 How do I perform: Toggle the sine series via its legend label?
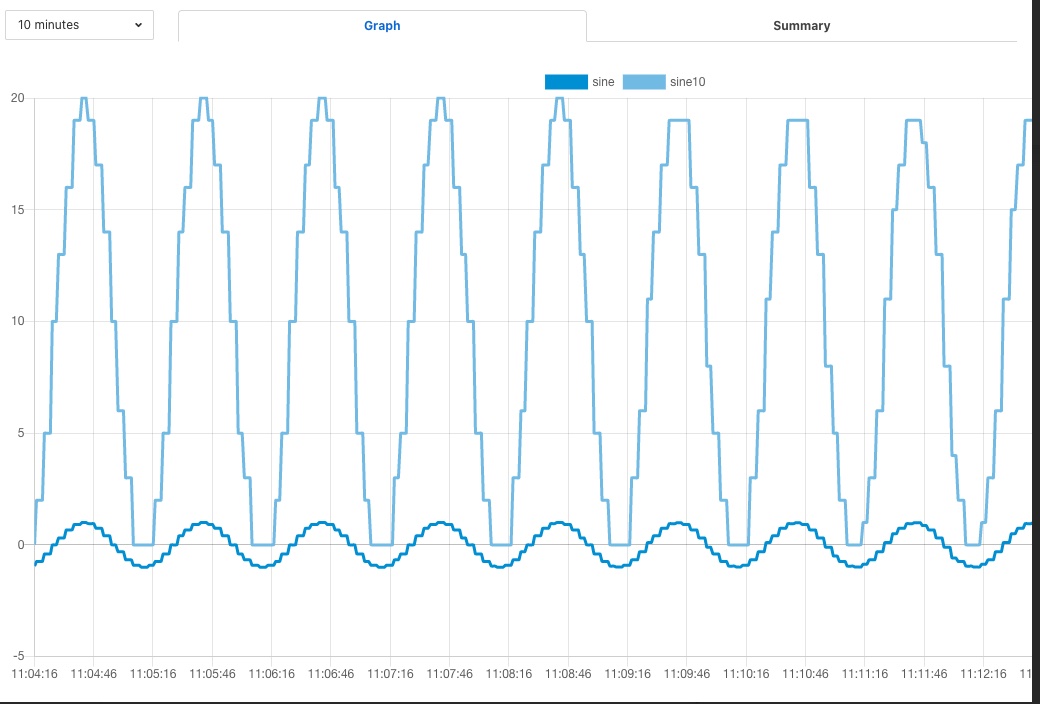point(603,82)
